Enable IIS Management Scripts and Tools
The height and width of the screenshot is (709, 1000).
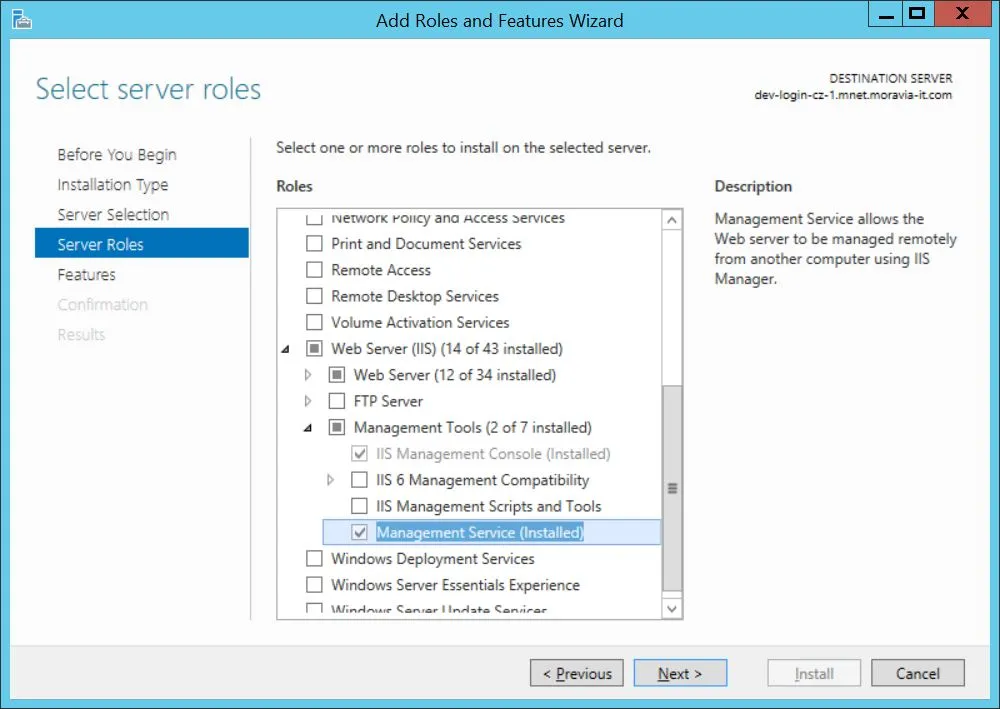(359, 506)
